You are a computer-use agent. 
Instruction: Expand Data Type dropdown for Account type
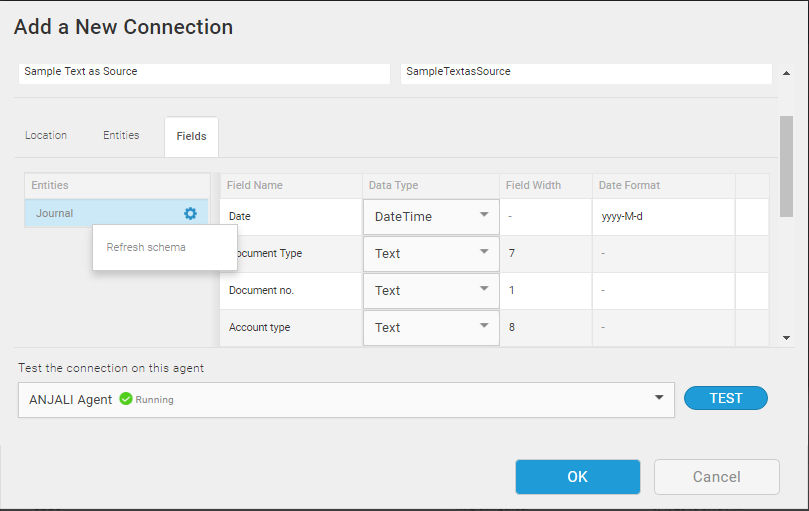431,327
